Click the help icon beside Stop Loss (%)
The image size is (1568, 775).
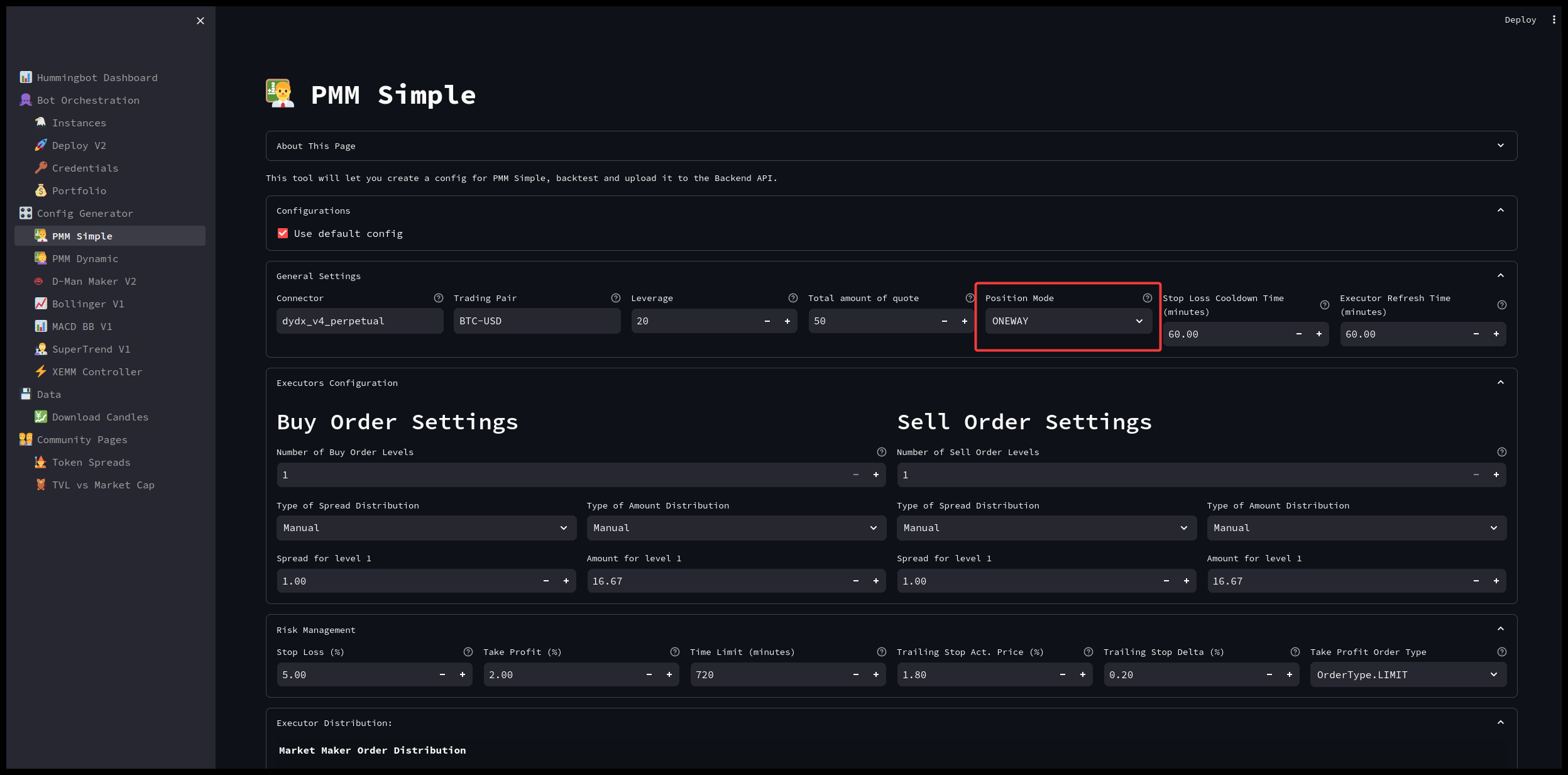click(x=468, y=652)
